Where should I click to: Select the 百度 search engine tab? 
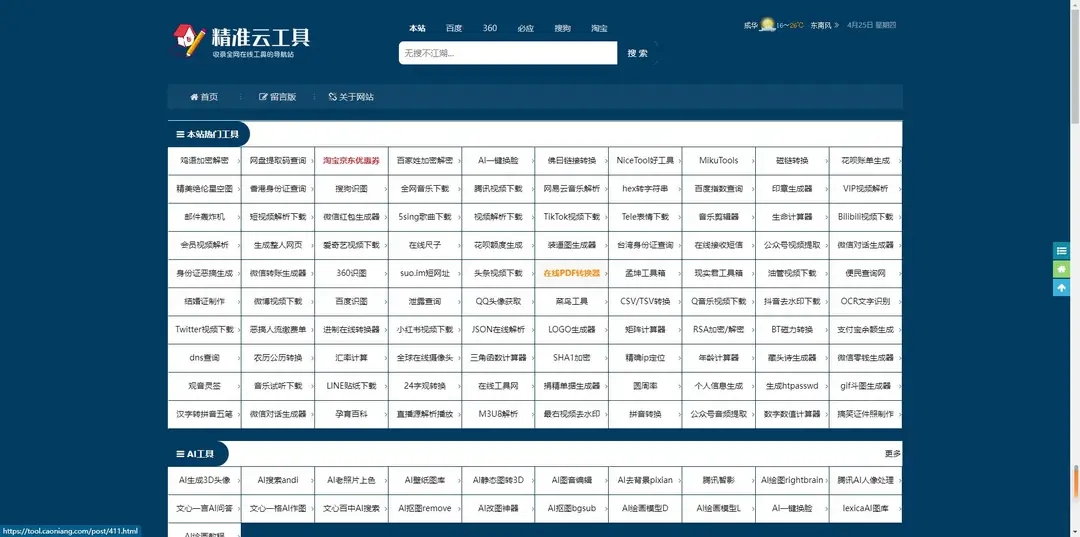coord(454,28)
